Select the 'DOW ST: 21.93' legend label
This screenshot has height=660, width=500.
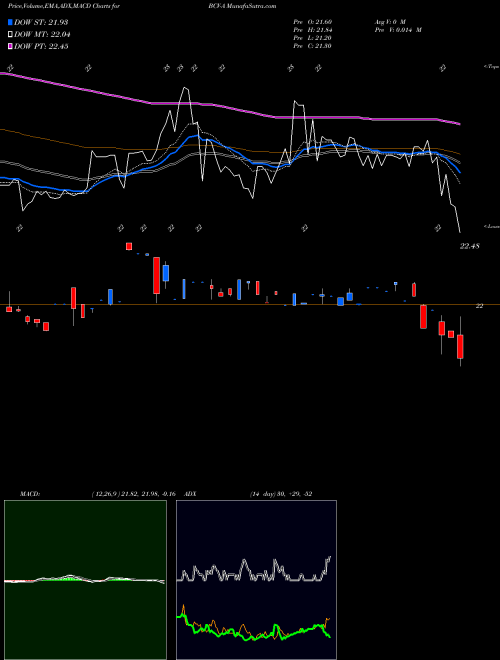click(x=41, y=22)
